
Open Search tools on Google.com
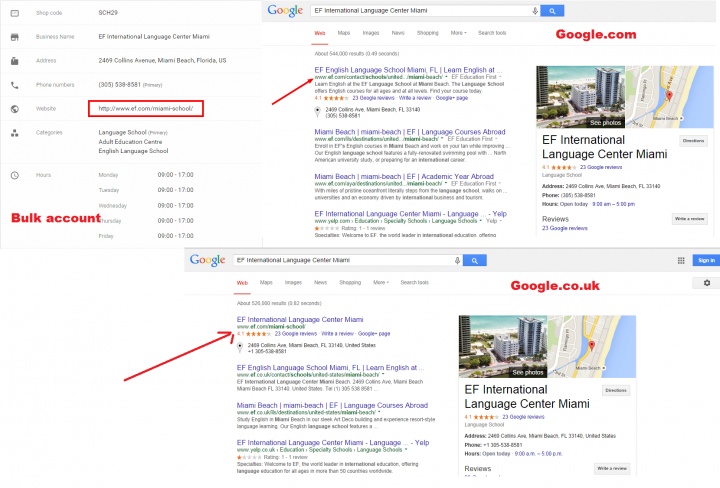click(492, 33)
